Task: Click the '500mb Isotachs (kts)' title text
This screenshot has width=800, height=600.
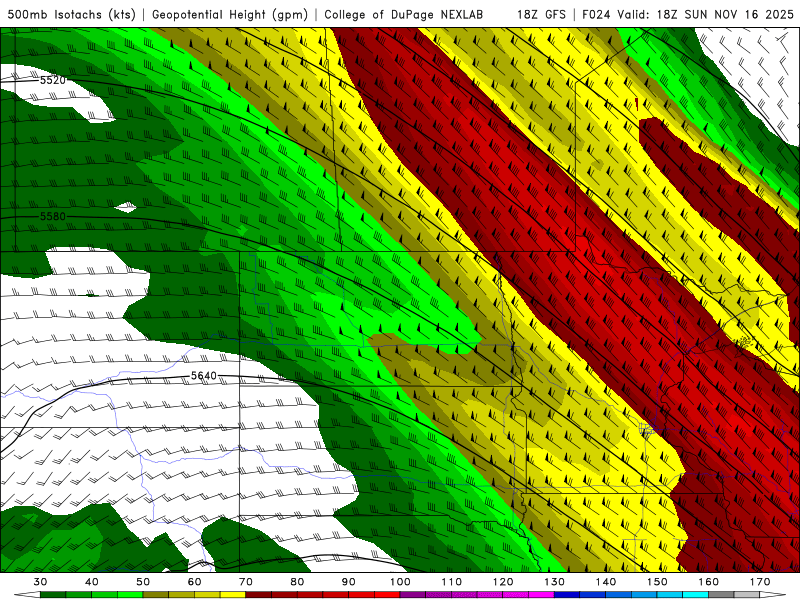Action: click(x=71, y=15)
